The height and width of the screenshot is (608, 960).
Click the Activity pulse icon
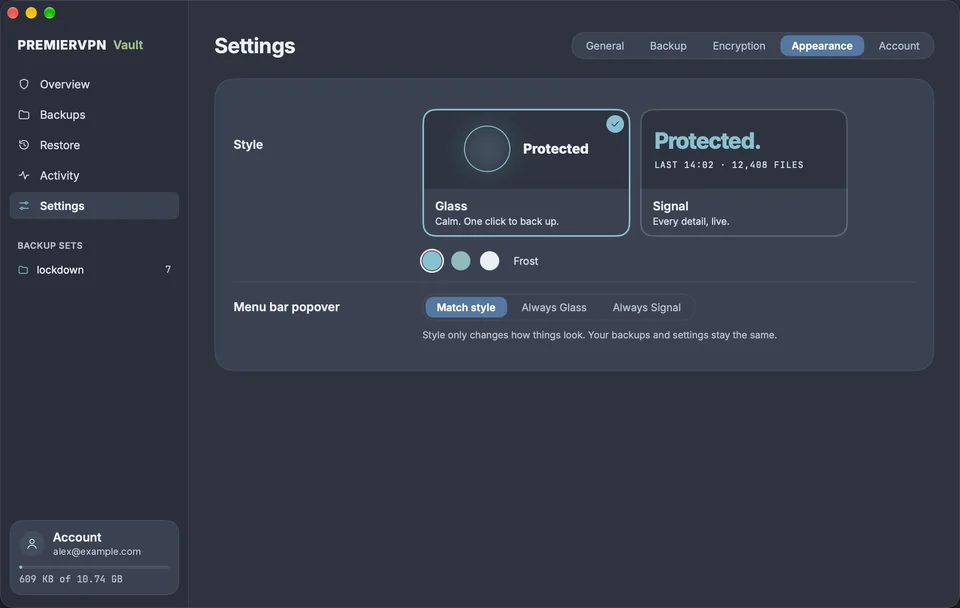pyautogui.click(x=24, y=176)
